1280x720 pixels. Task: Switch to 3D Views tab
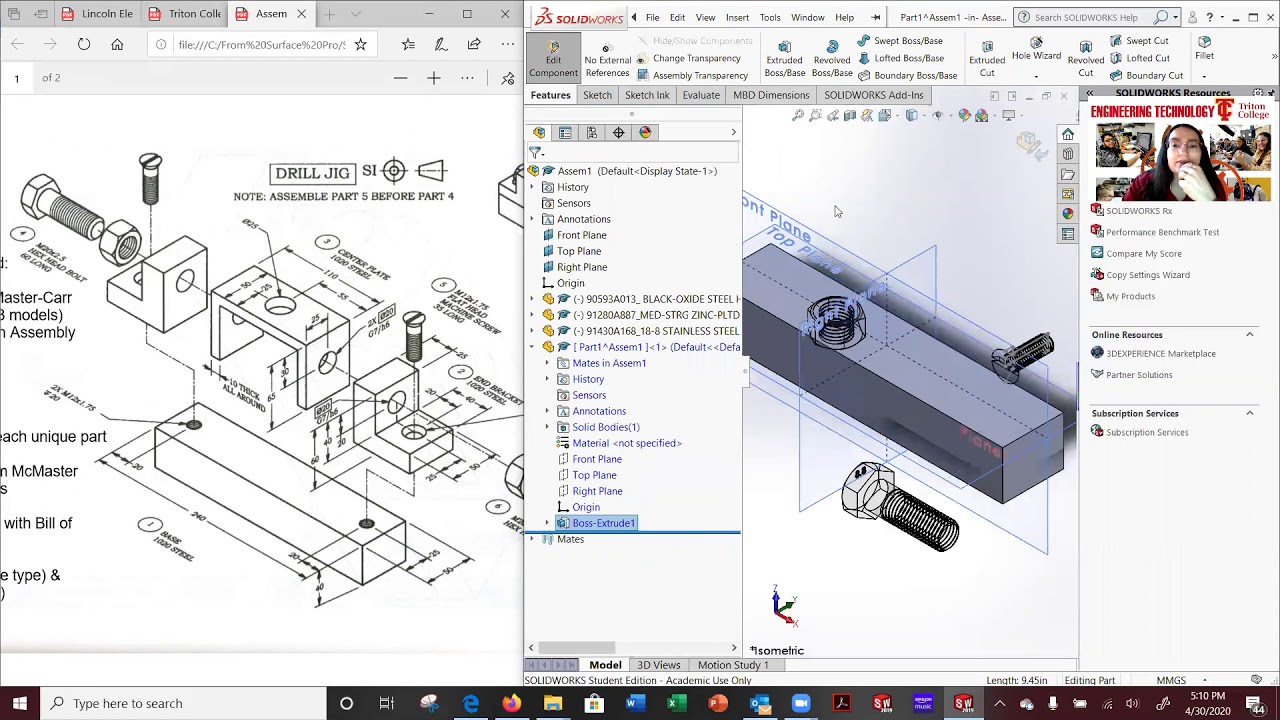click(659, 665)
